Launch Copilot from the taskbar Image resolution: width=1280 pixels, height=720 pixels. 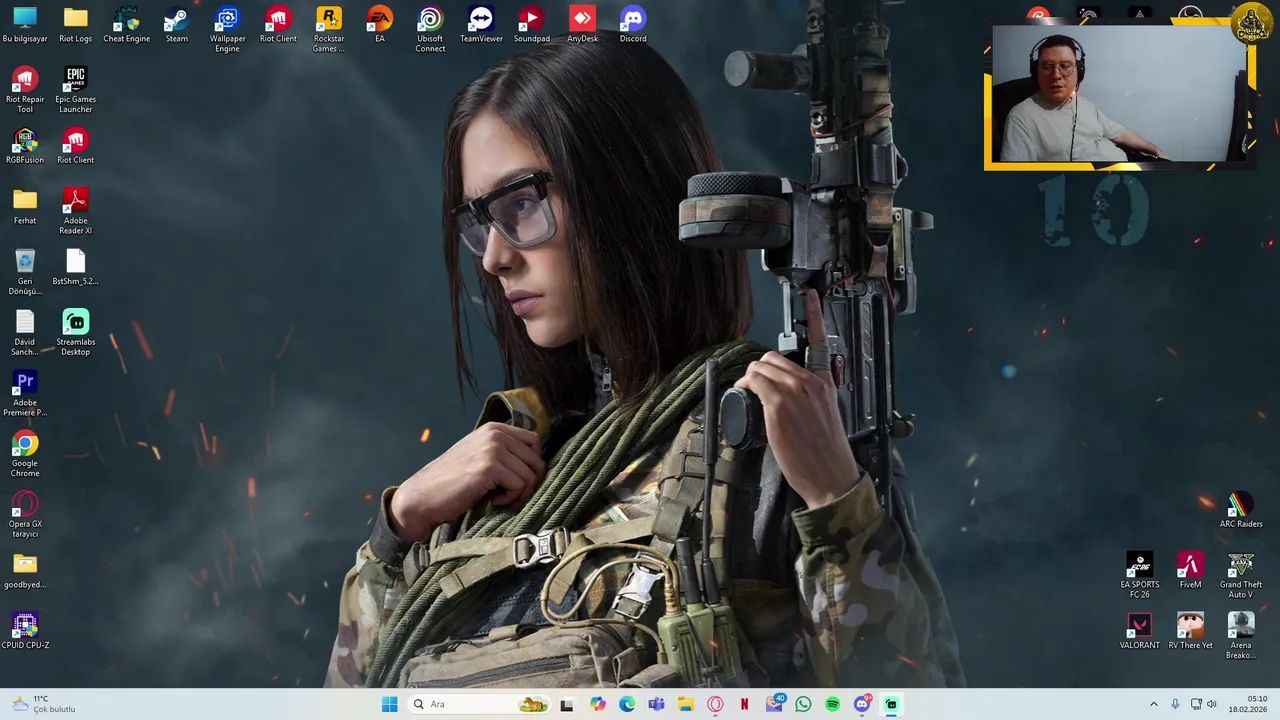tap(597, 704)
